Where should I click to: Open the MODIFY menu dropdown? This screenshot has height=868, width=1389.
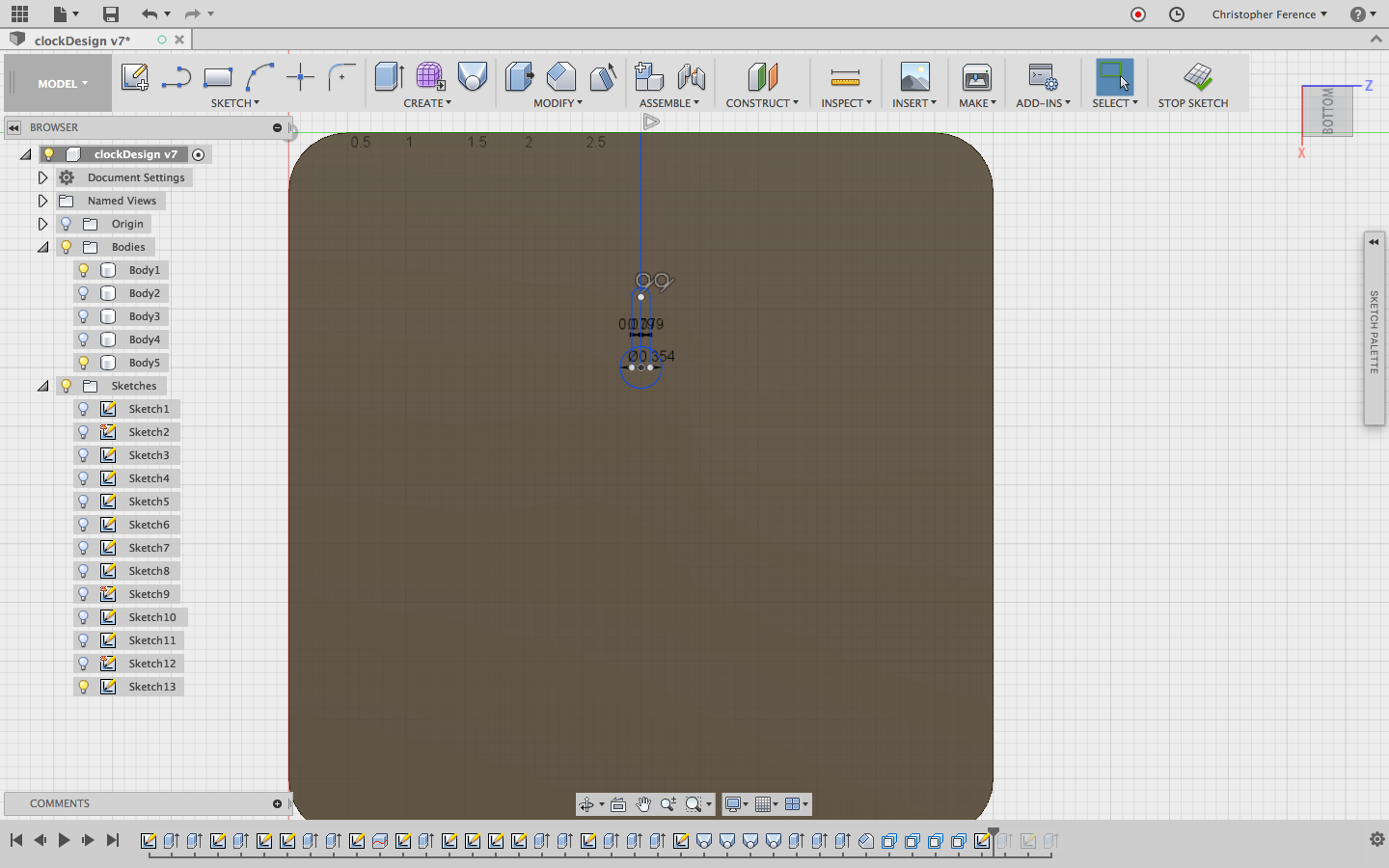pyautogui.click(x=558, y=103)
